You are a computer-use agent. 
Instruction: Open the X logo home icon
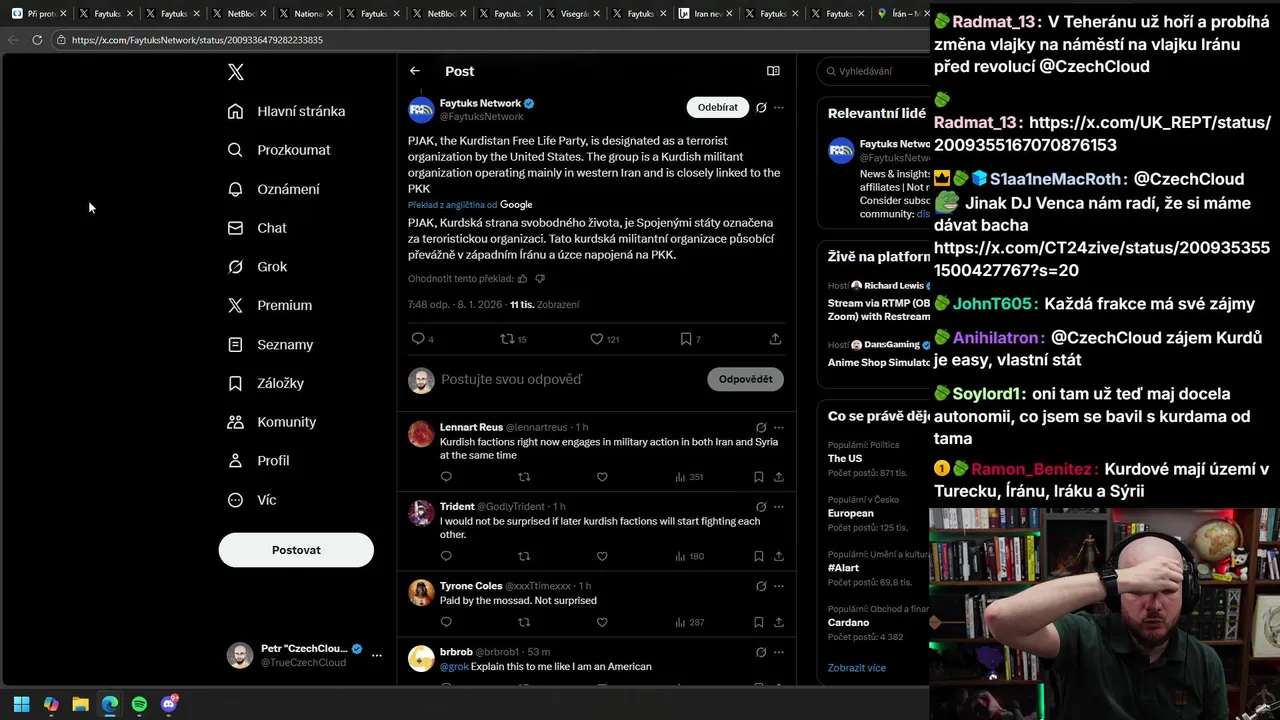coord(236,72)
